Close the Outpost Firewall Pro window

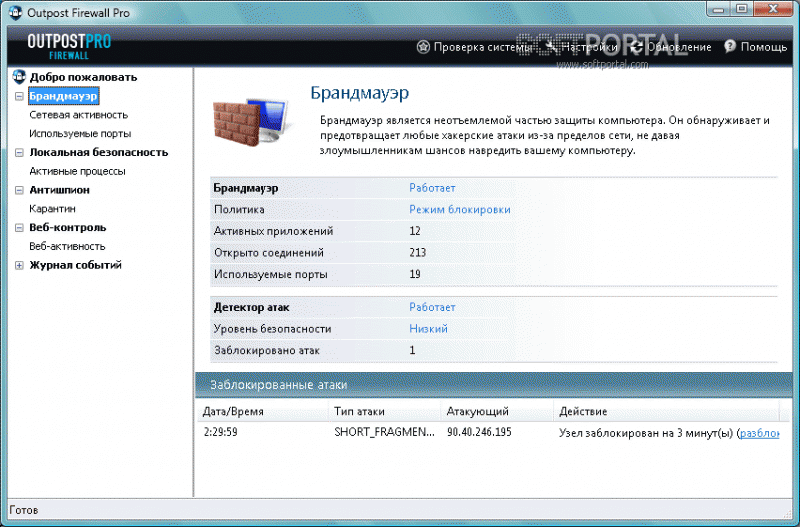773,8
